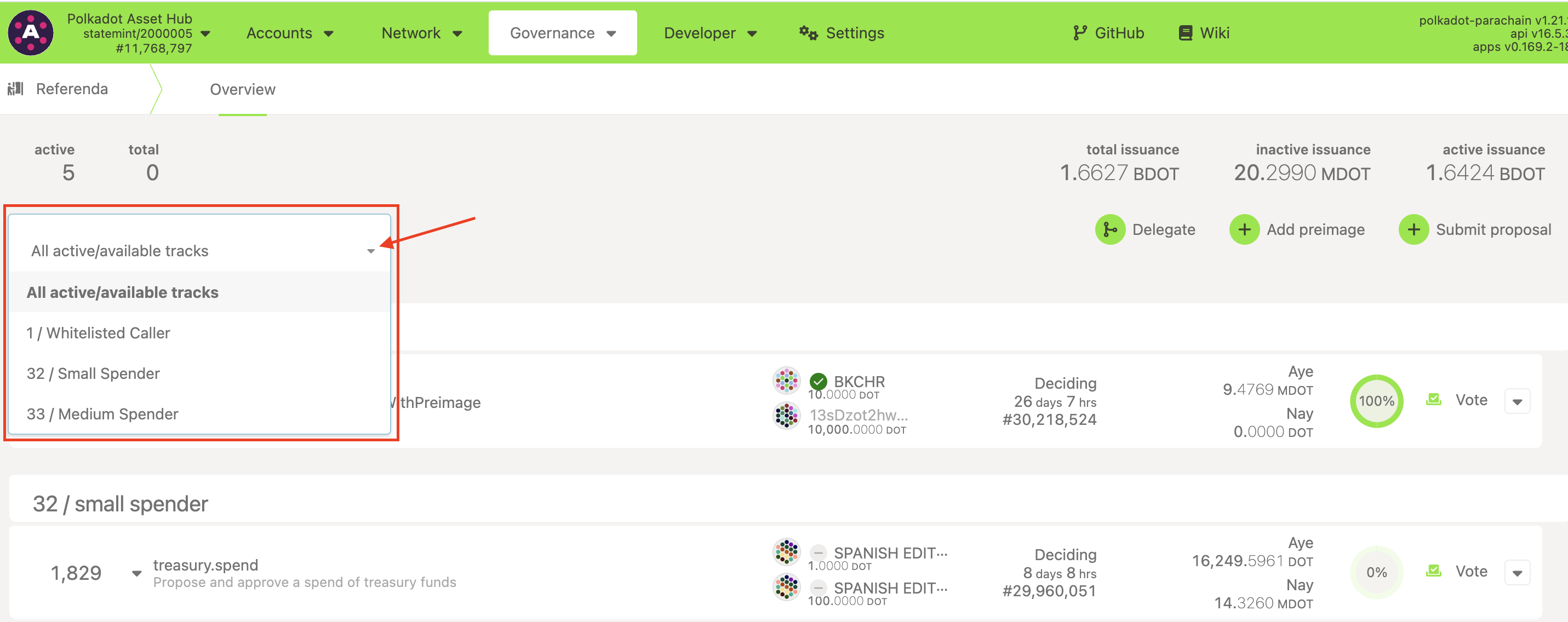Open the Governance menu
Screen dimensions: 1568x622
point(562,33)
